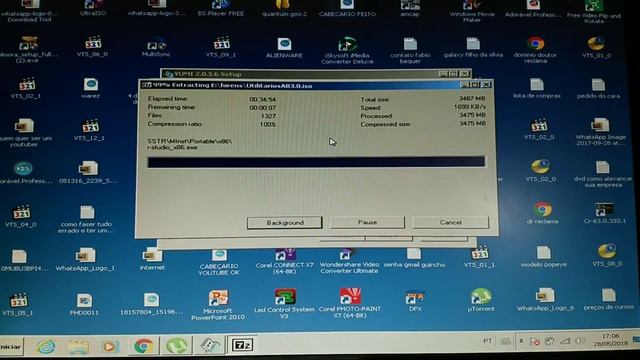This screenshot has height=360, width=640.
Task: Click the network tray icon
Action: tap(565, 340)
